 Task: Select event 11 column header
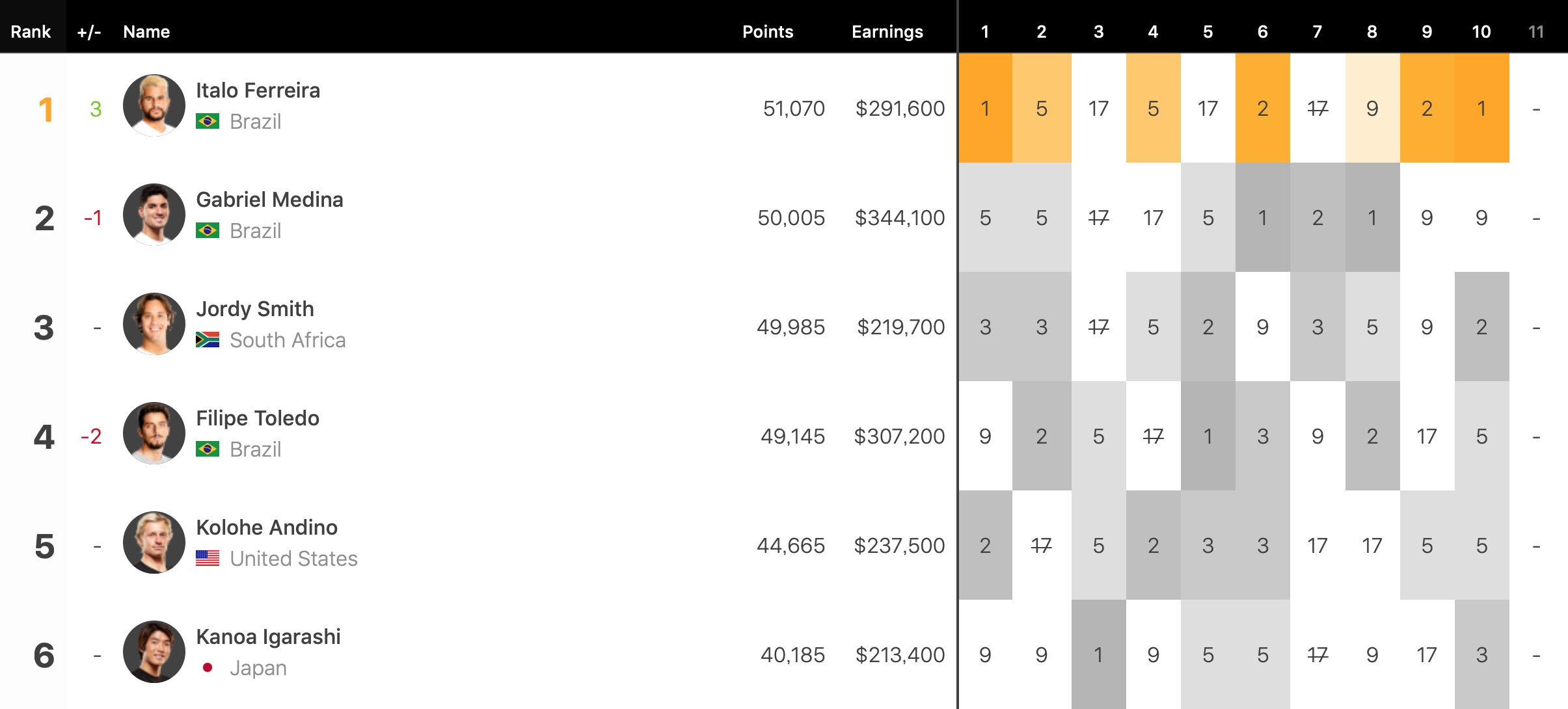pyautogui.click(x=1535, y=32)
